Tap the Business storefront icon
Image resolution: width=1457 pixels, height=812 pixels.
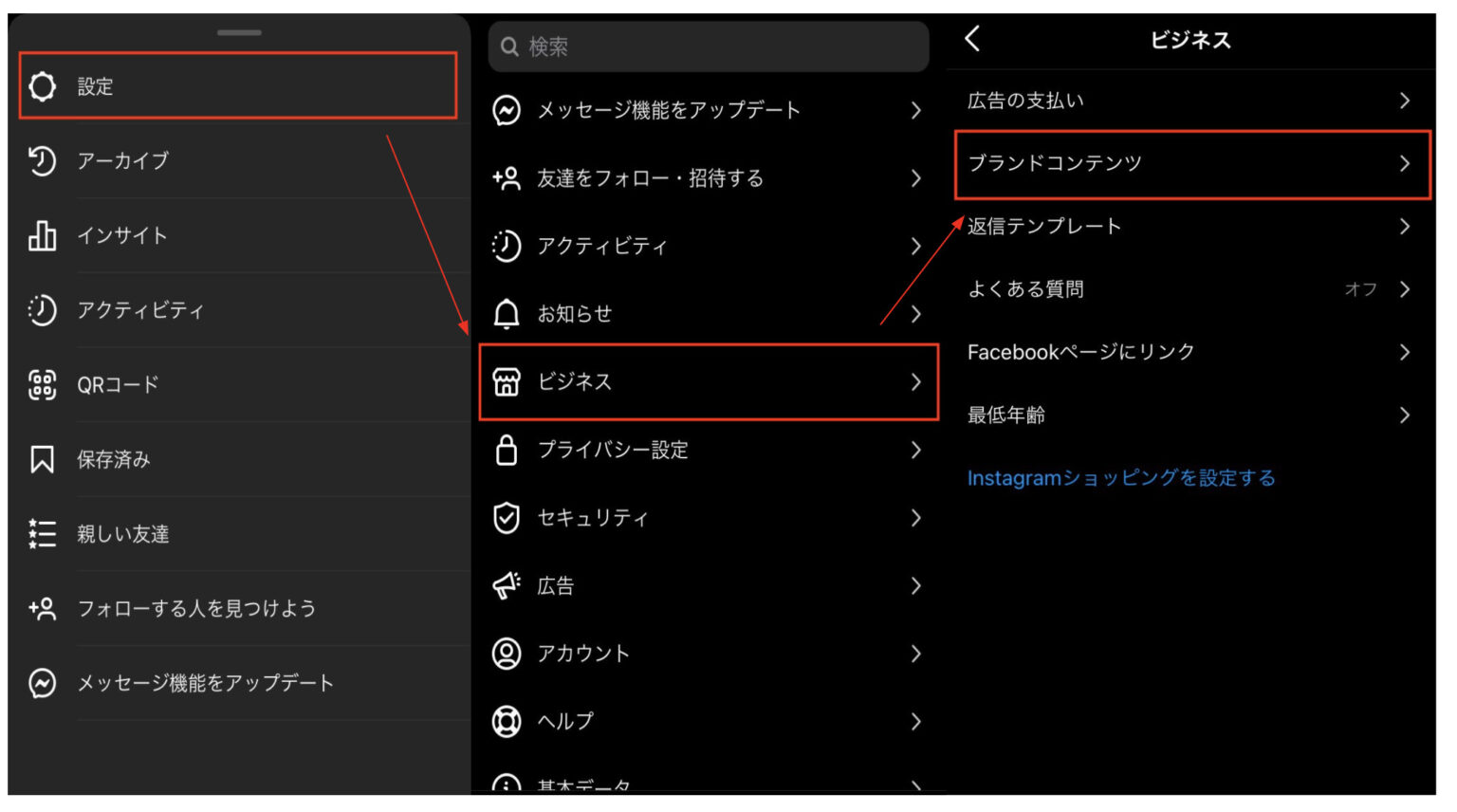(507, 382)
